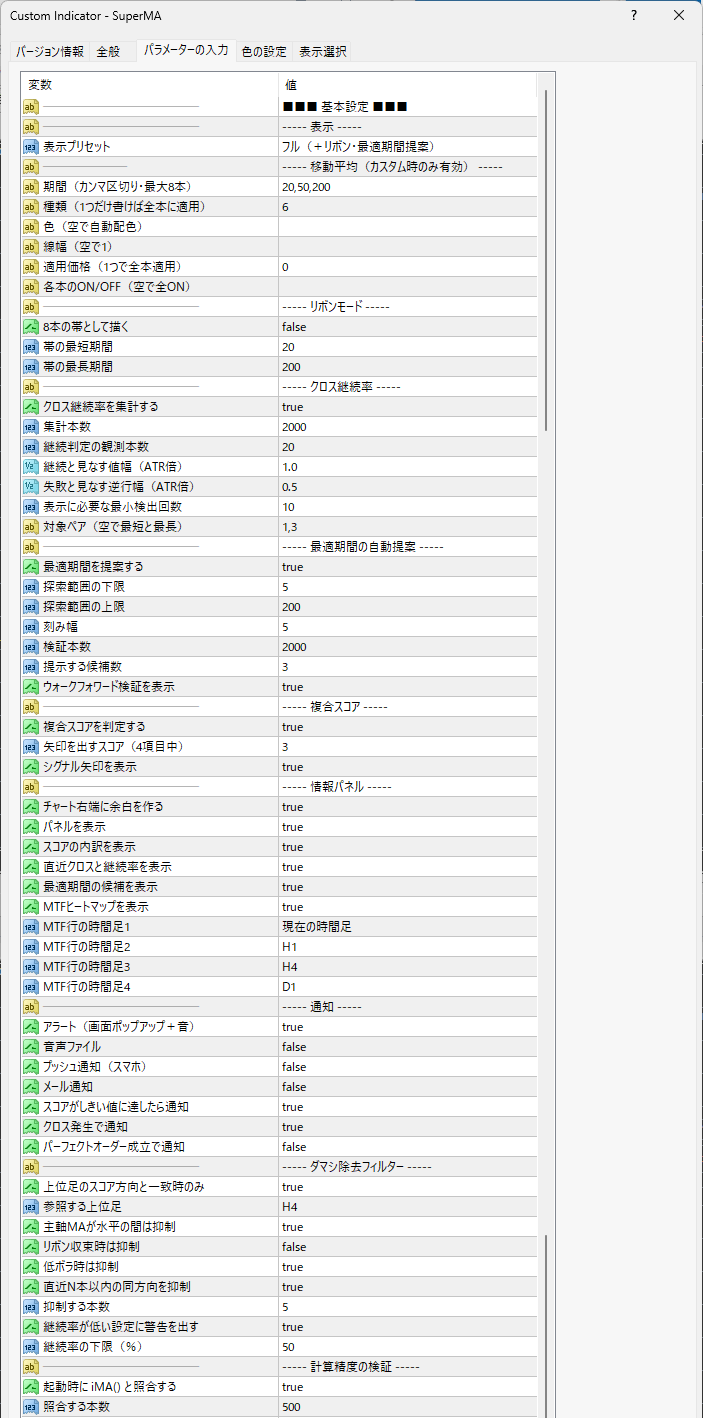Switch to the バージョン情報 tab
703x1418 pixels.
pyautogui.click(x=50, y=52)
